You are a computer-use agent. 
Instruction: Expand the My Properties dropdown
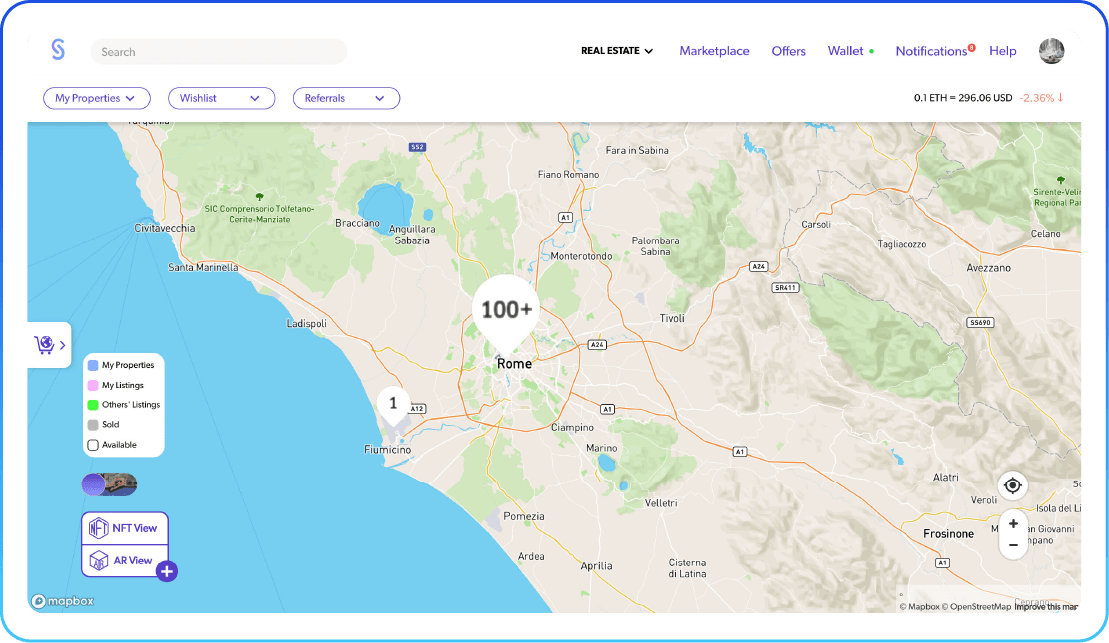(97, 98)
